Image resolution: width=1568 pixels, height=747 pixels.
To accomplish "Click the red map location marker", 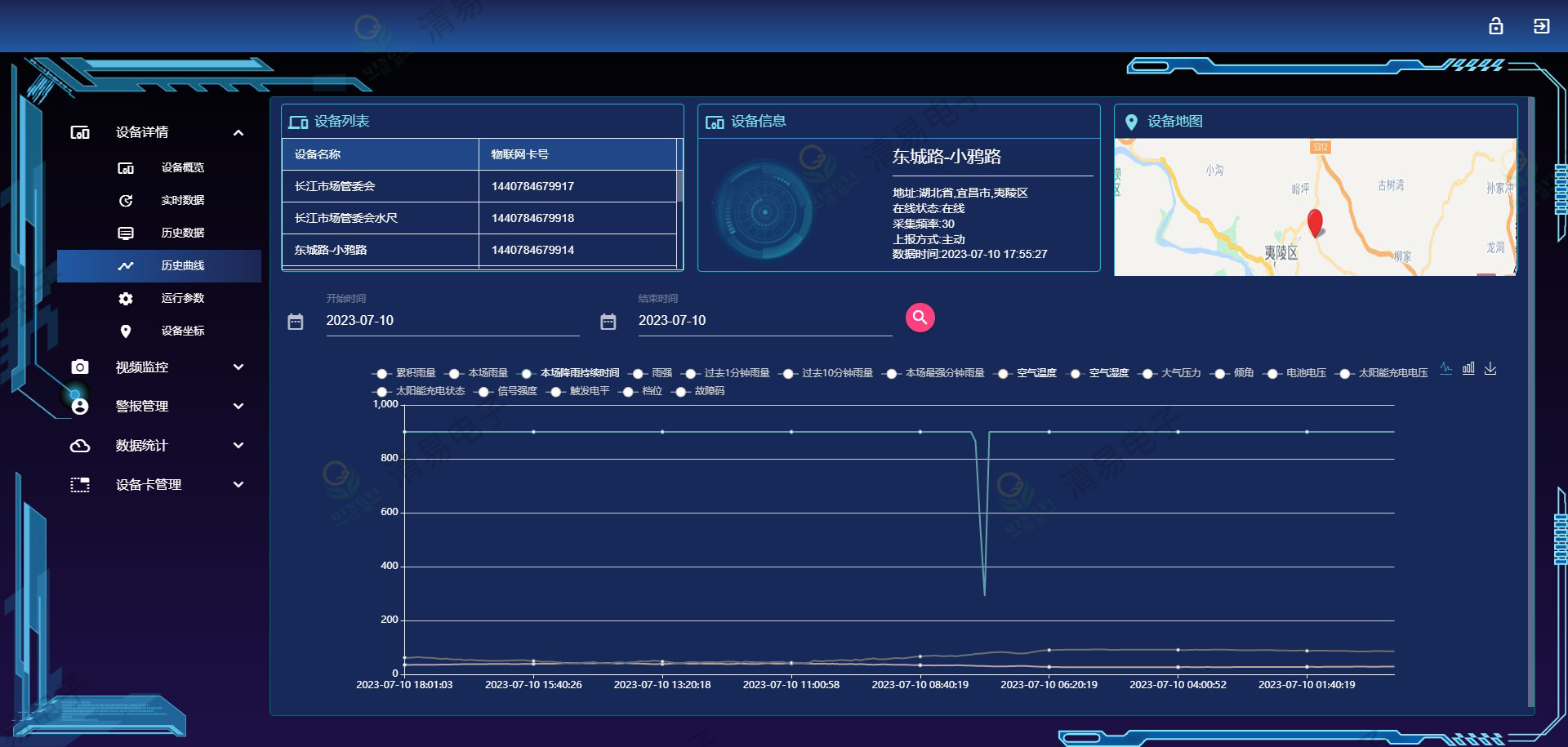I will pyautogui.click(x=1315, y=222).
